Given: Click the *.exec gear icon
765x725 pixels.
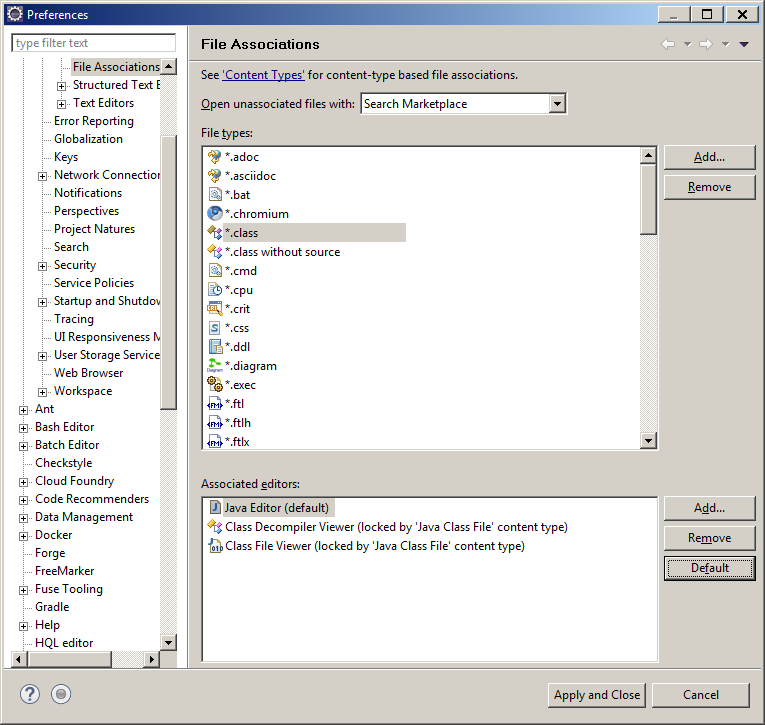Looking at the screenshot, I should [214, 385].
